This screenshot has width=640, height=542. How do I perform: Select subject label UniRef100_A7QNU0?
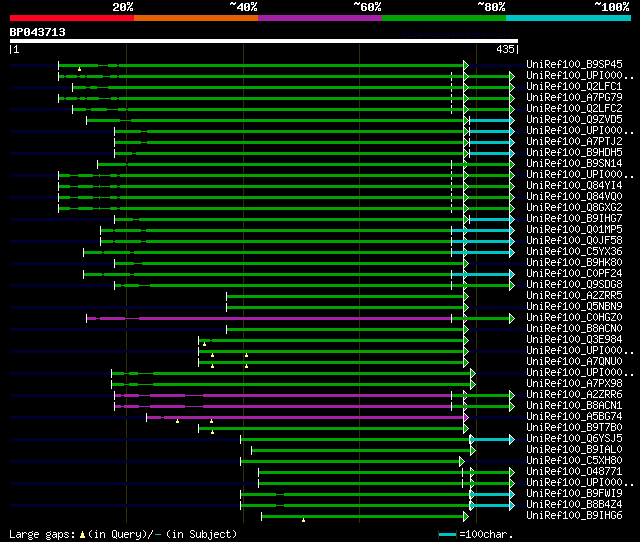574,362
